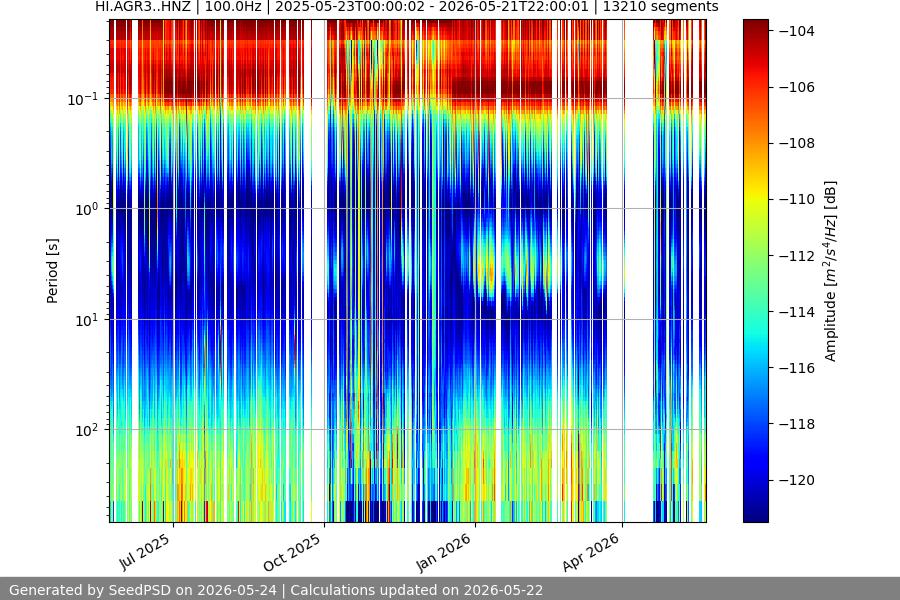Click the -118 colorbar tick value

pos(797,424)
